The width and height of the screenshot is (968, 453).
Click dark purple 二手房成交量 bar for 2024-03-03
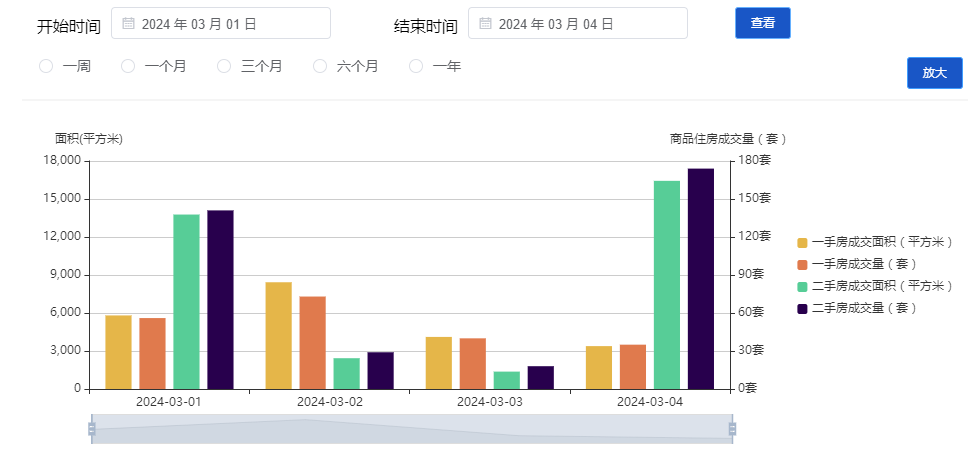pos(541,378)
